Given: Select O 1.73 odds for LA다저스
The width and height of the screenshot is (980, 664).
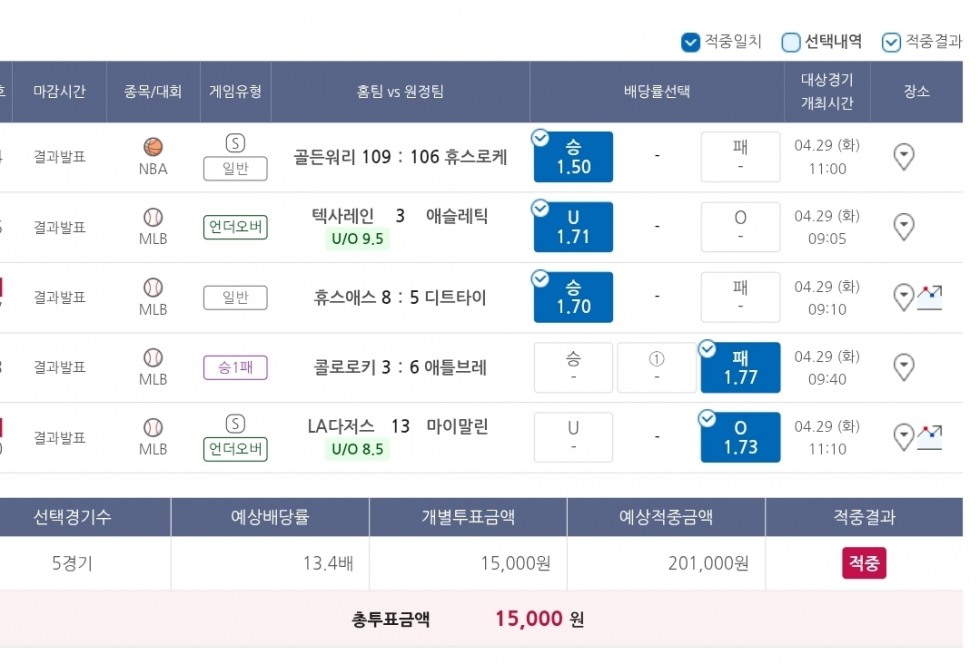Looking at the screenshot, I should click(740, 438).
